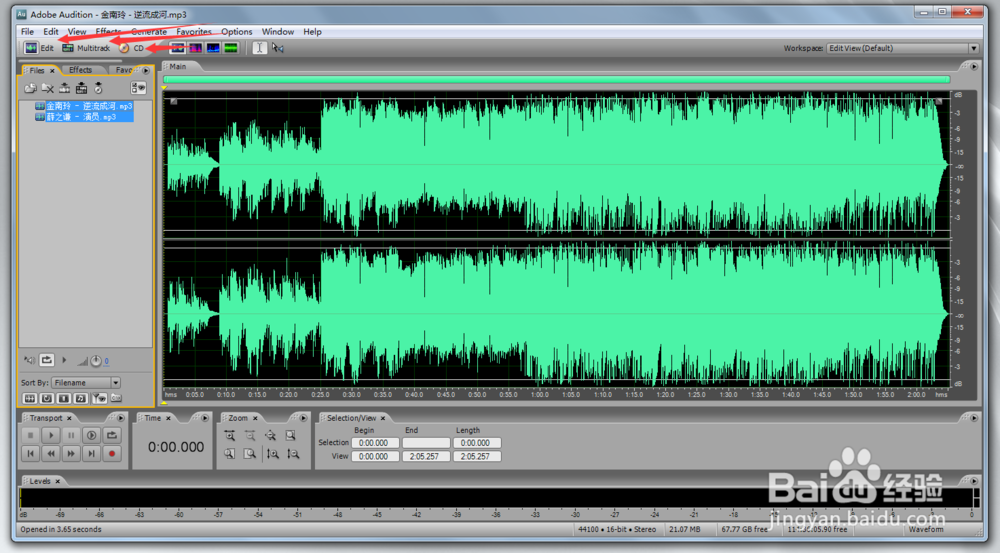Switch to the Effects tab
Image resolution: width=1000 pixels, height=553 pixels.
click(80, 70)
